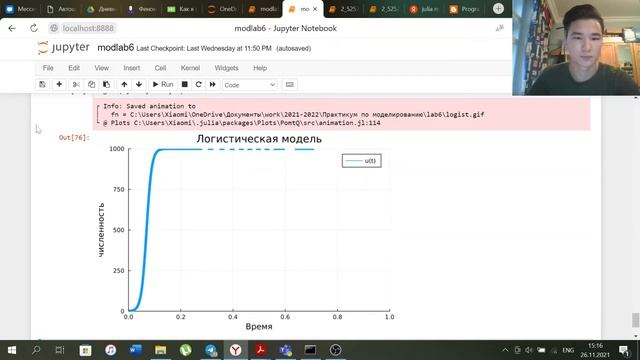Viewport: 640px width, 360px height.
Task: Switch to the Progr browser tab
Action: click(x=464, y=9)
